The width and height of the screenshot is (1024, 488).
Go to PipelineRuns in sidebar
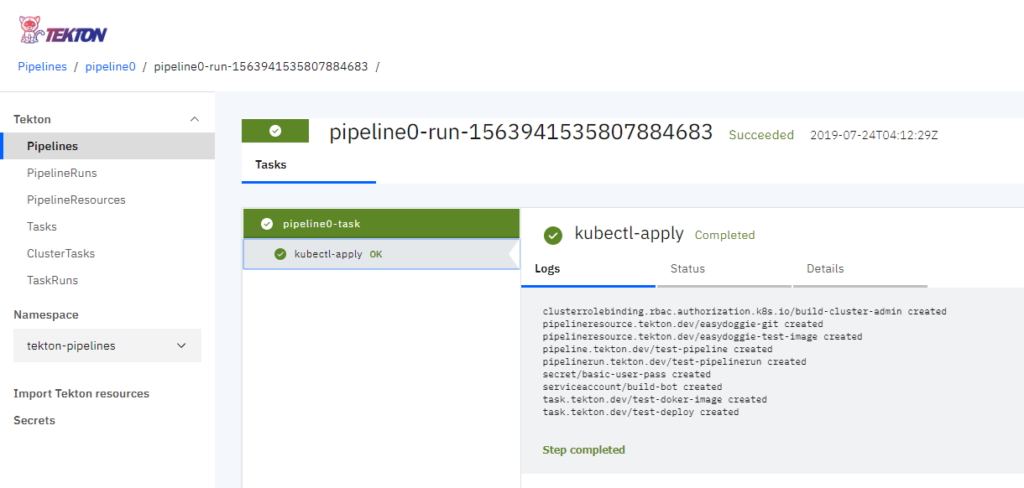62,173
